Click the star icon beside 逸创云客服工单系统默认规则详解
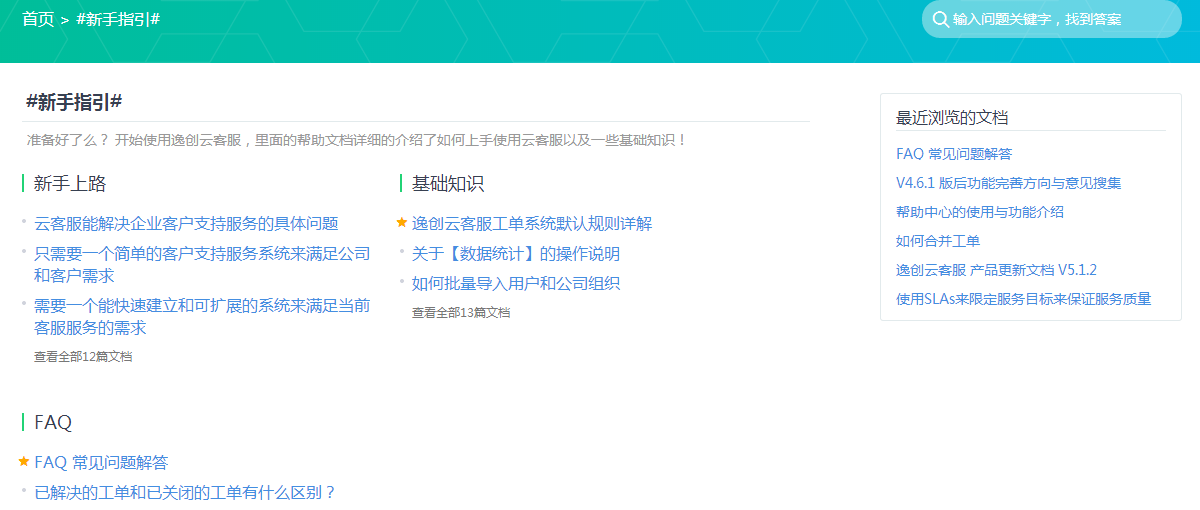The image size is (1200, 510). 402,222
